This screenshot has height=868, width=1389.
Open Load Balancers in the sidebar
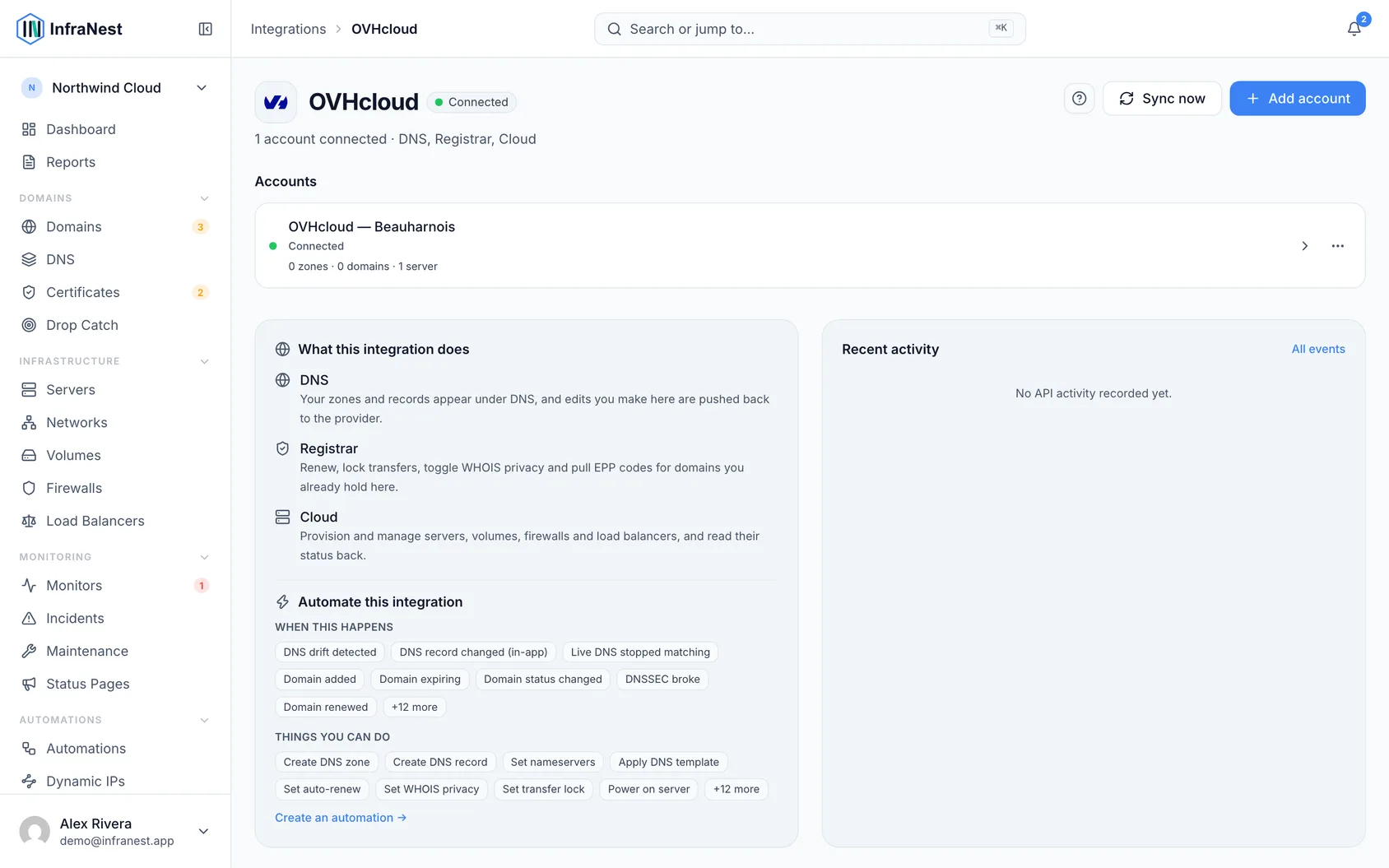115,521
